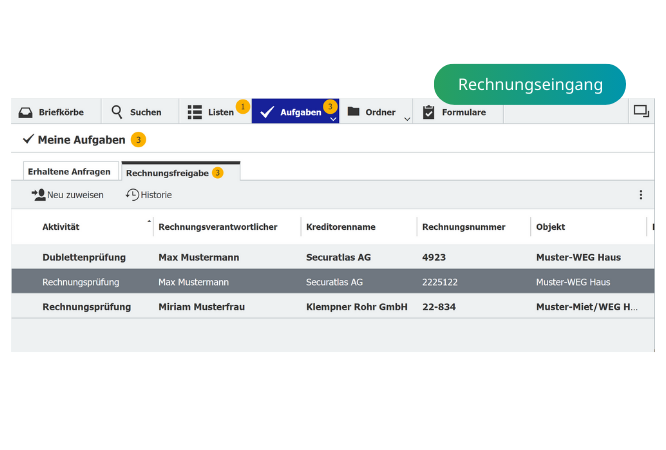Click Max Mustermann in the Dublettenprüfung row
This screenshot has height=450, width=666.
(x=199, y=257)
